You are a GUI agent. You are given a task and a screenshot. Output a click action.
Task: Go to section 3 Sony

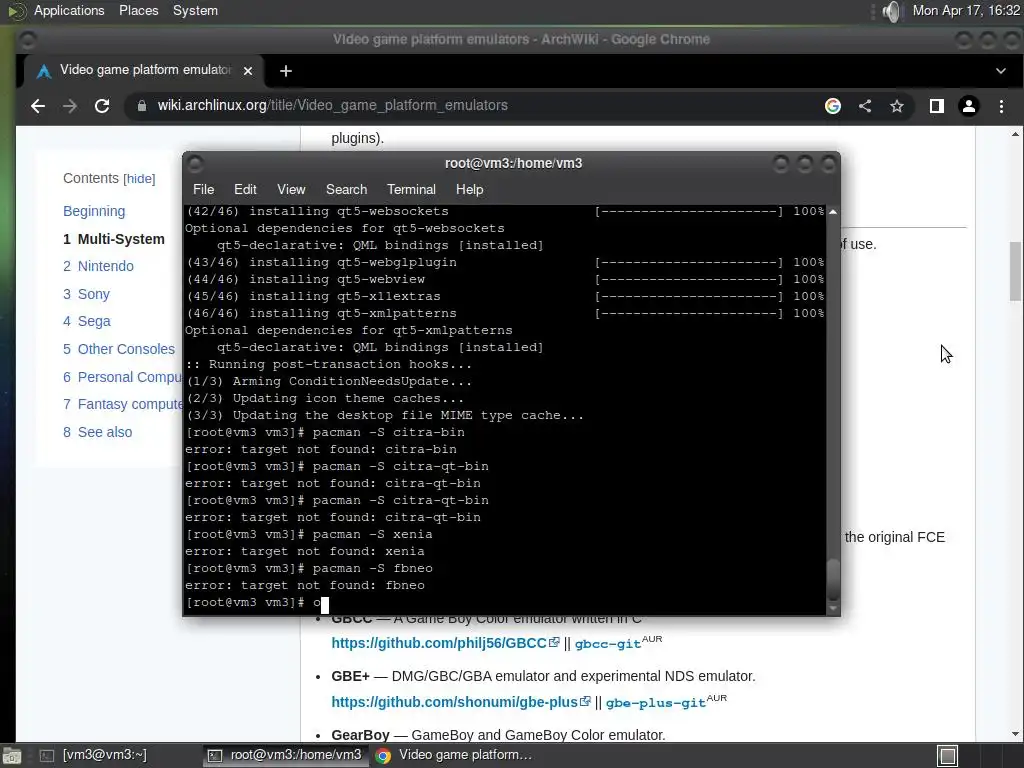coord(86,294)
